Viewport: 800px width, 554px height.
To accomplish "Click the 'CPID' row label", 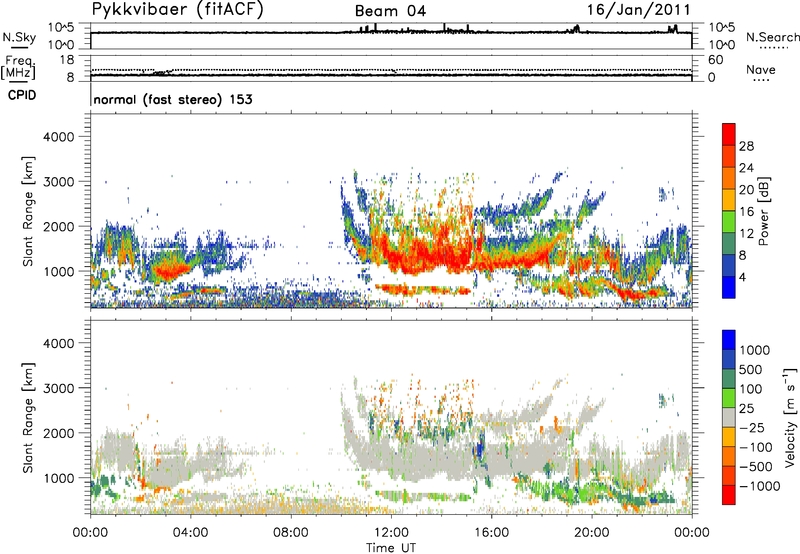I will click(22, 95).
